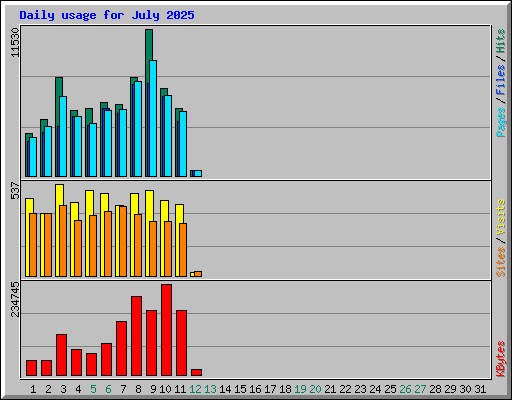Viewport: 512px width, 400px height.
Task: Click green weekend day 6 label
Action: pos(108,389)
